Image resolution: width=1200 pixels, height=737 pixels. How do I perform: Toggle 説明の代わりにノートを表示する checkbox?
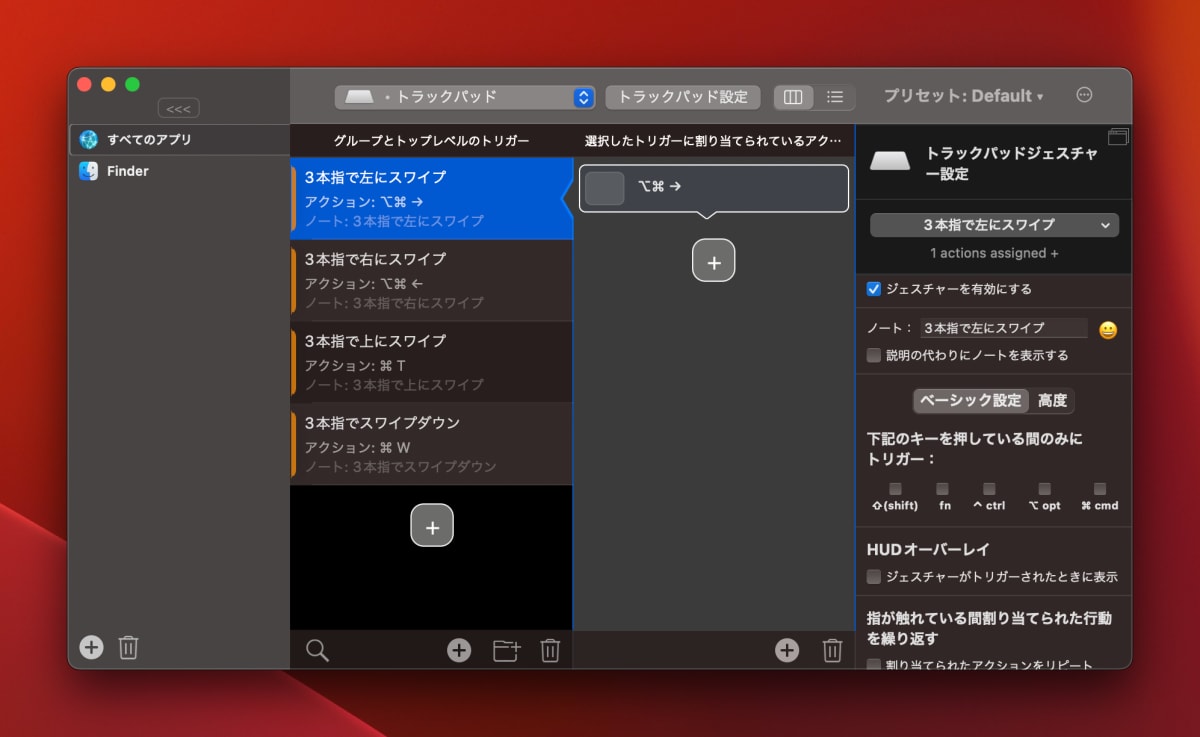pyautogui.click(x=874, y=355)
